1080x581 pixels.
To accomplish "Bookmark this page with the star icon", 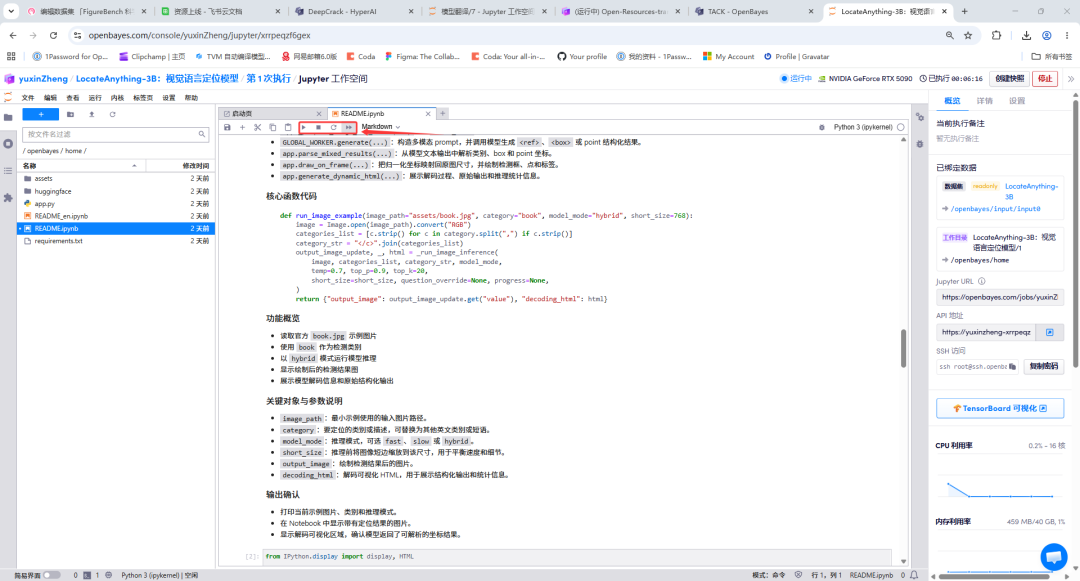I will coord(968,35).
